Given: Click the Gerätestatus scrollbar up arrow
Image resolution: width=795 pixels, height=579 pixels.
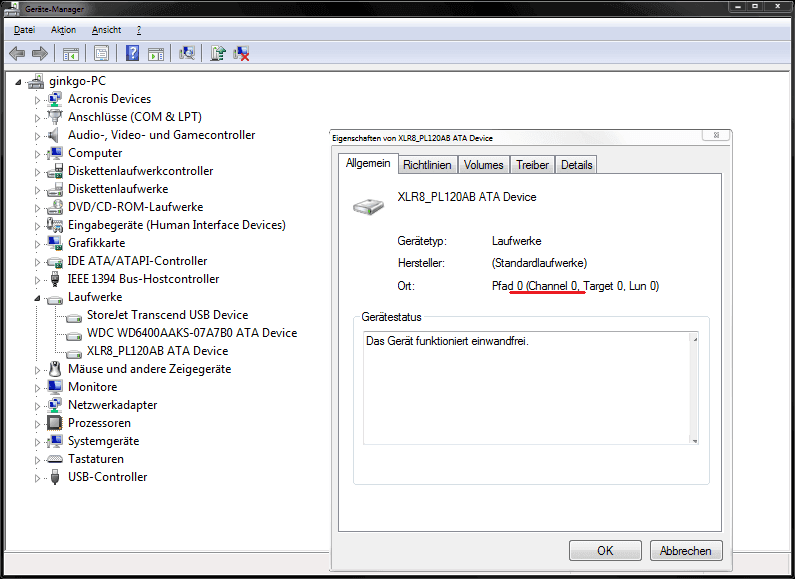Looking at the screenshot, I should (695, 338).
